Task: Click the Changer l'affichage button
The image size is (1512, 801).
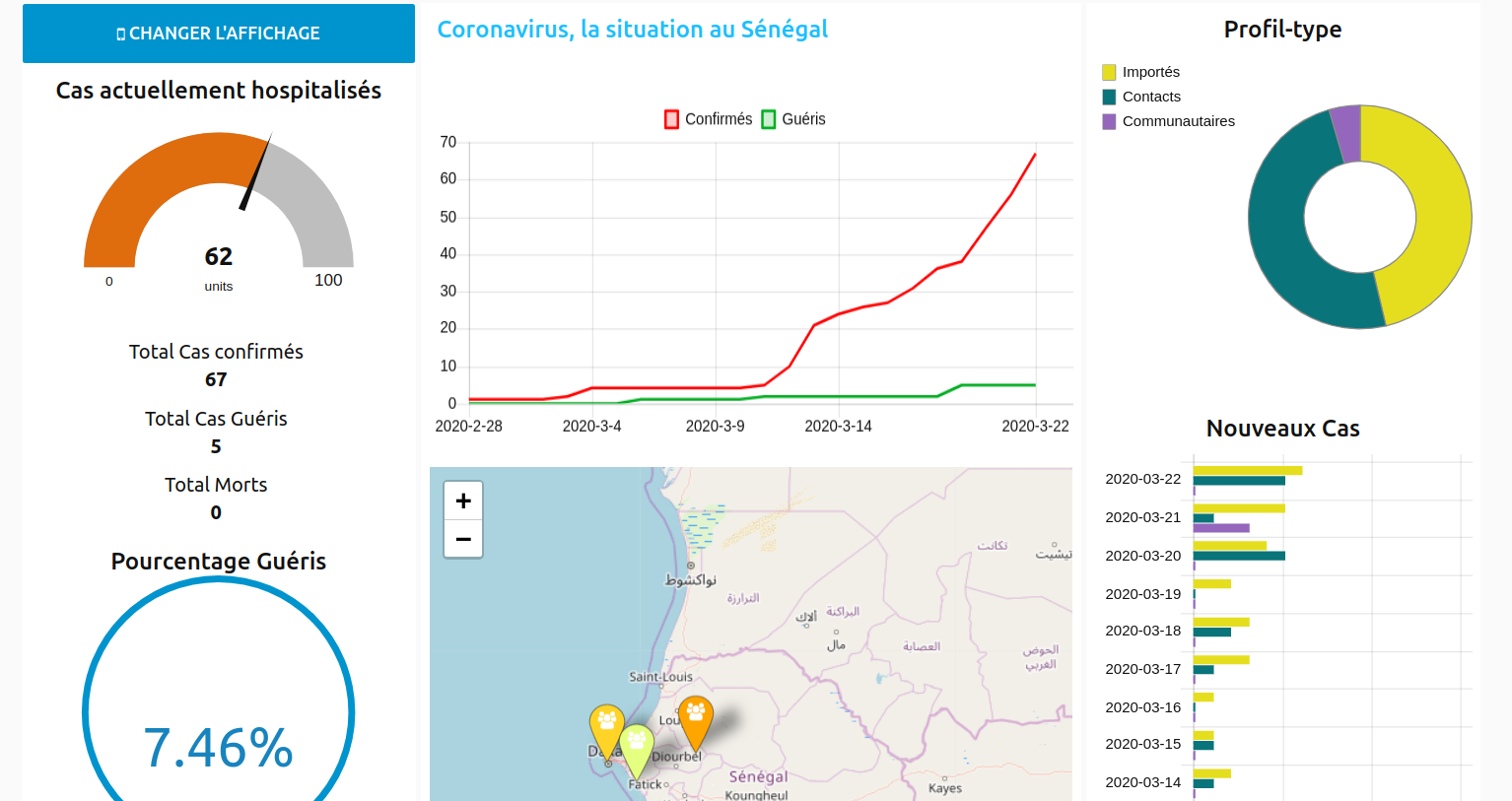Action: pos(219,33)
